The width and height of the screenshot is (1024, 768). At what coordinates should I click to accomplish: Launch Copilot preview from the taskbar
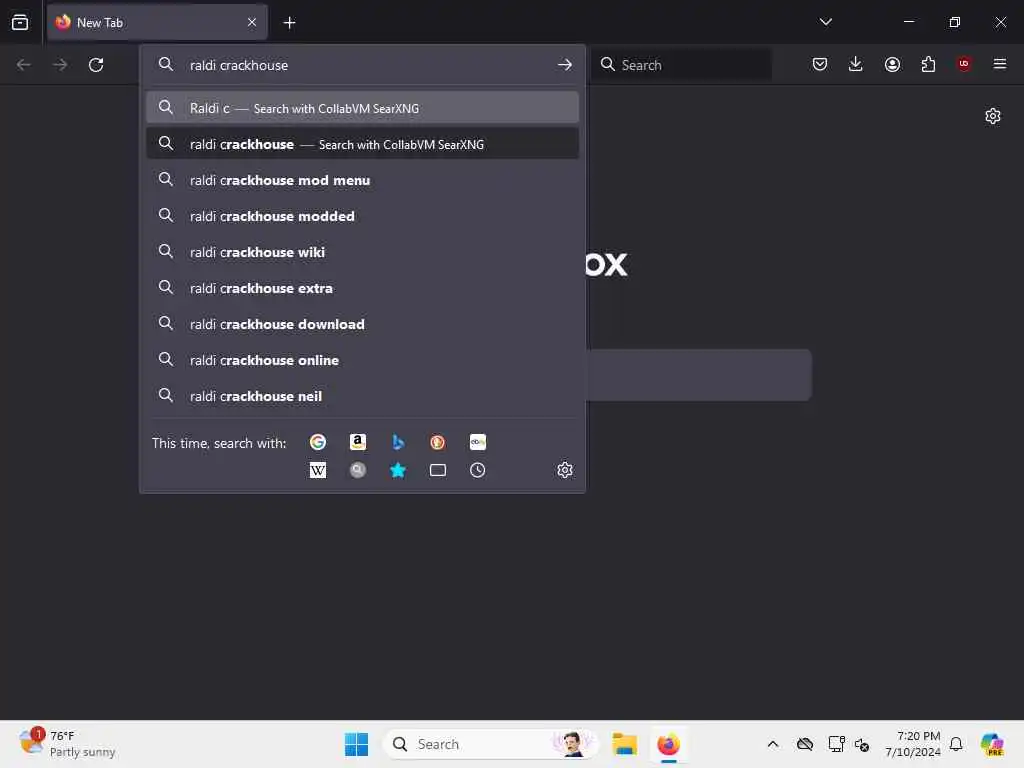[992, 744]
